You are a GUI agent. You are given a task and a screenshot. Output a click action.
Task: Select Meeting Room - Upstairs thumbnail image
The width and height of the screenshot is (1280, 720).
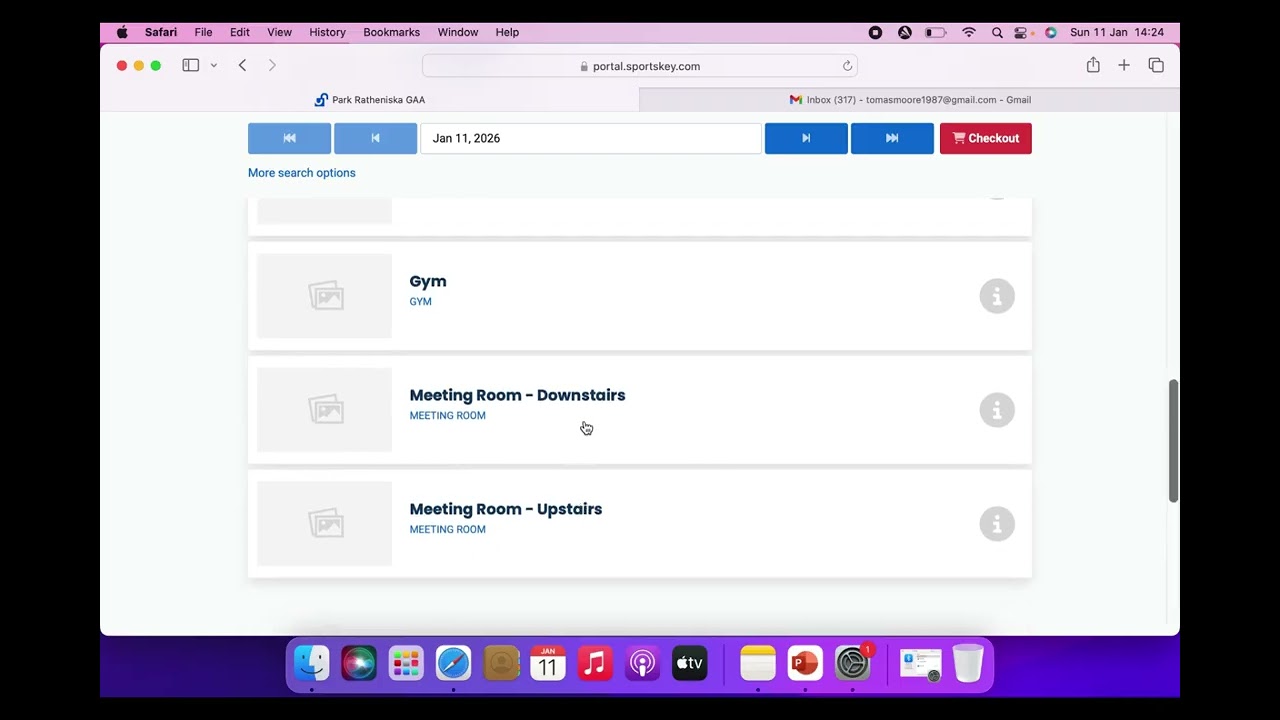[325, 524]
